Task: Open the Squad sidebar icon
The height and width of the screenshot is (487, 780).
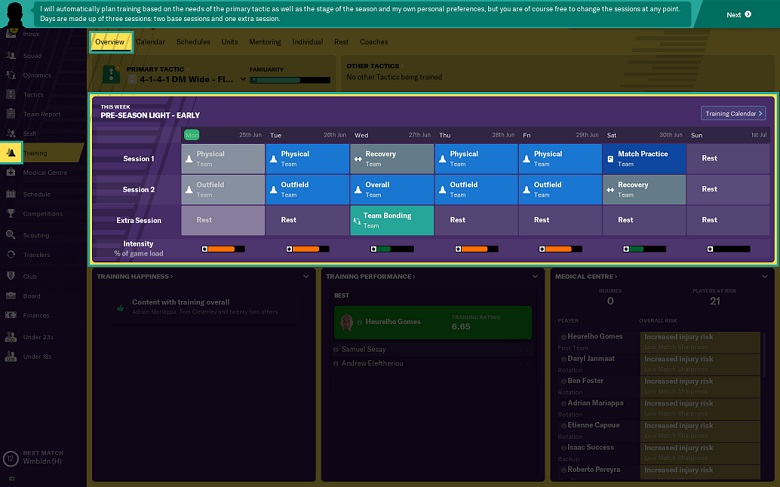Action: [11, 55]
